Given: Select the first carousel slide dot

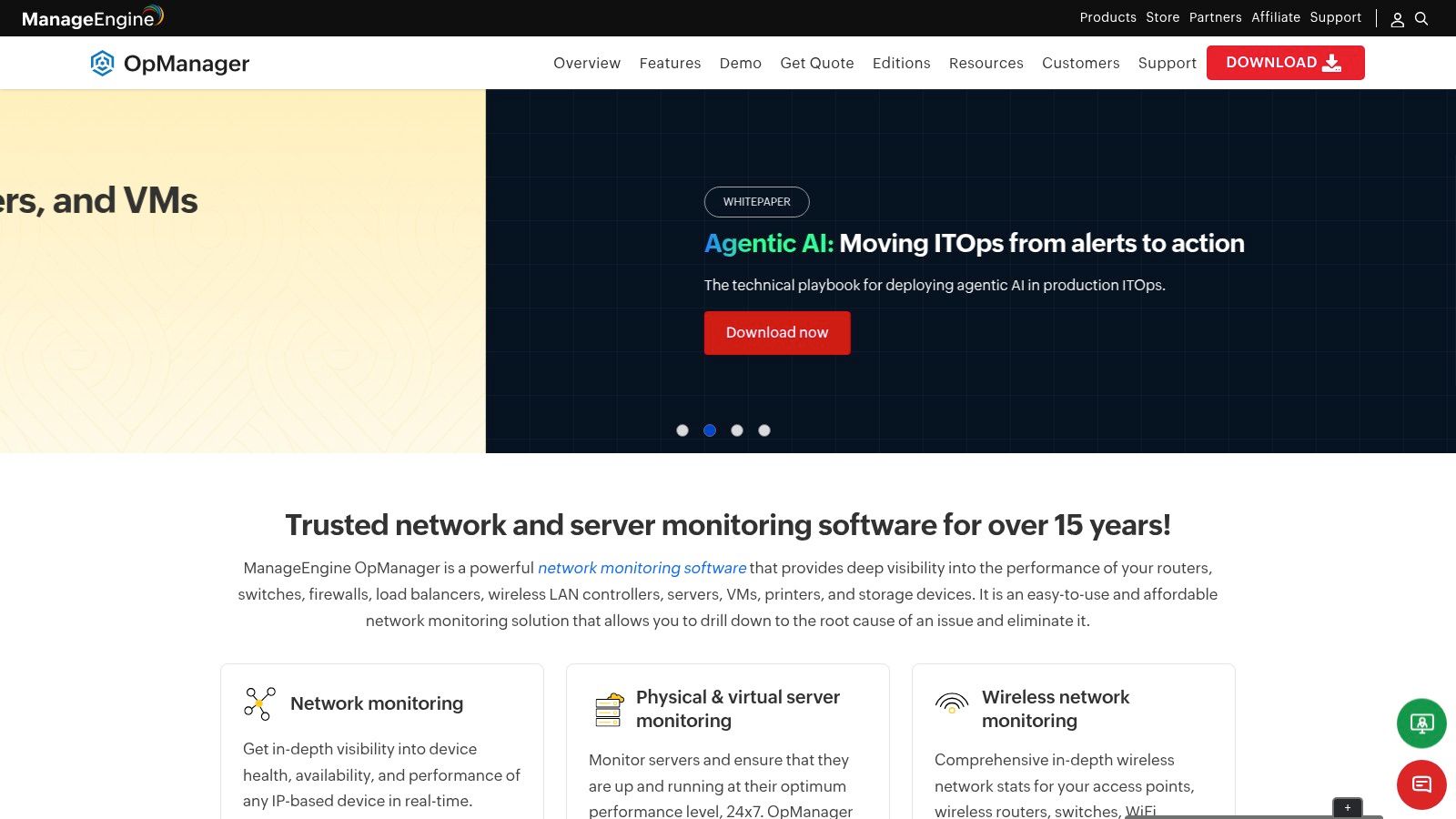Looking at the screenshot, I should click(682, 430).
